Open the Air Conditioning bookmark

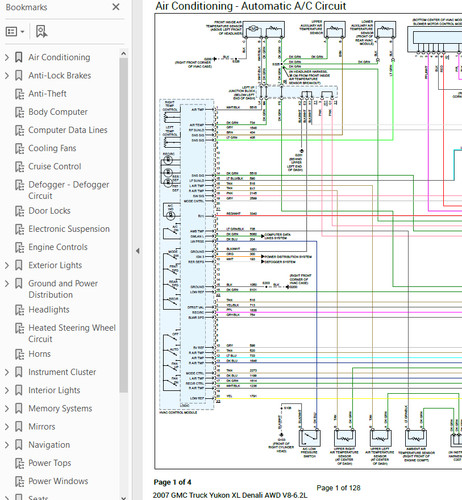pyautogui.click(x=59, y=57)
